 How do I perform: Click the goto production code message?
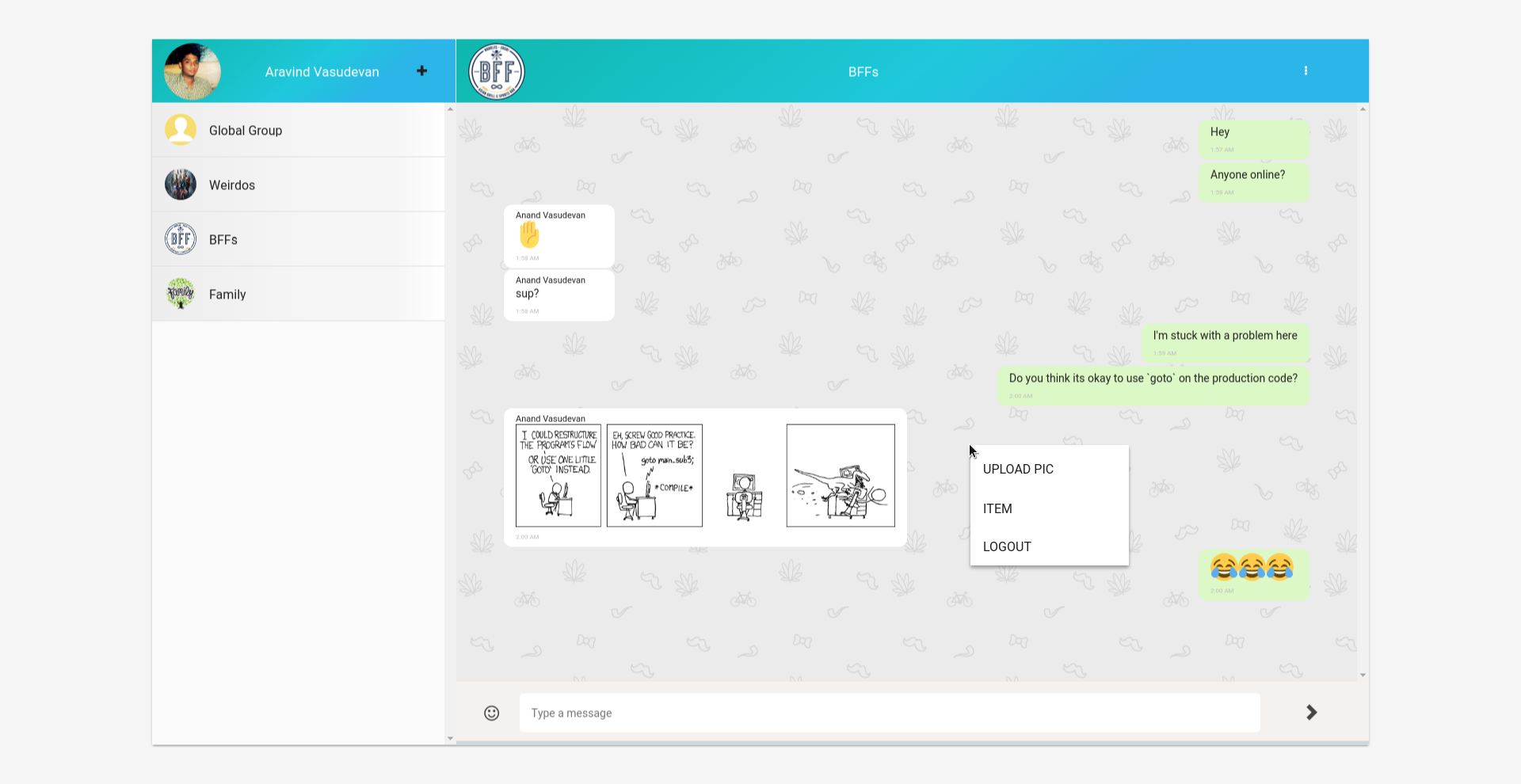[1153, 386]
